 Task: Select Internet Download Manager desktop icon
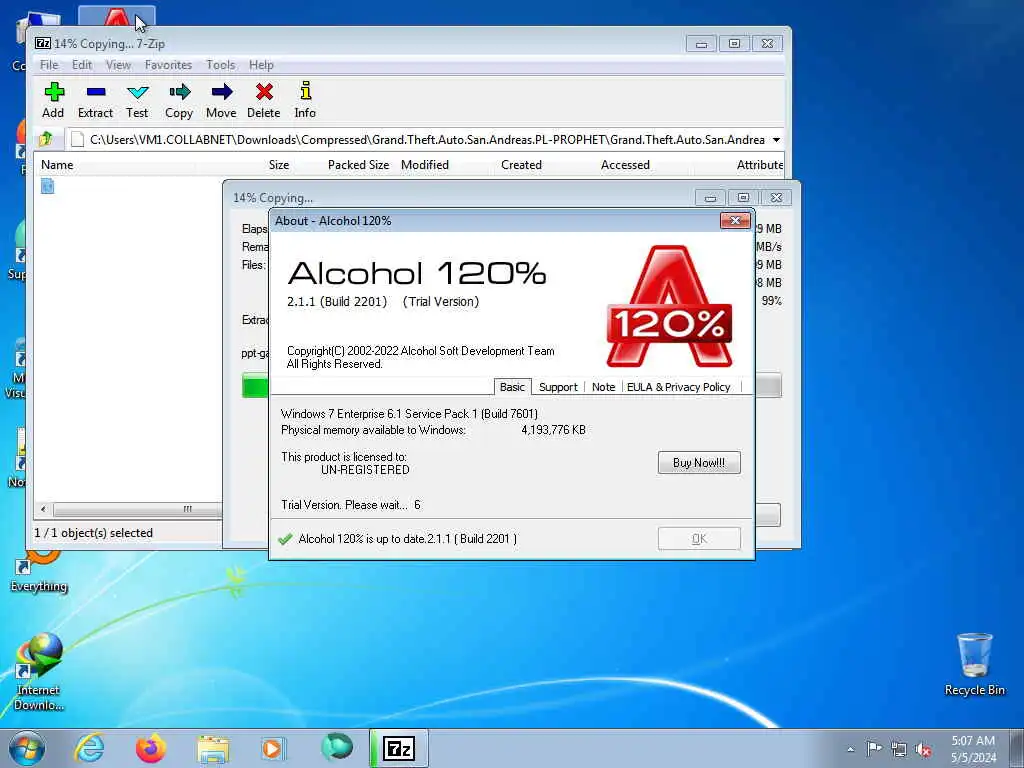pyautogui.click(x=39, y=671)
